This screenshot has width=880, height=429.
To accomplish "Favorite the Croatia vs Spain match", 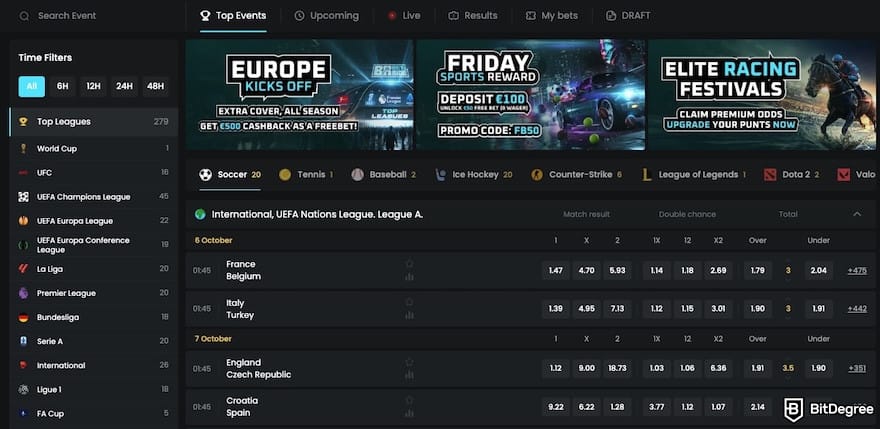I will (409, 400).
